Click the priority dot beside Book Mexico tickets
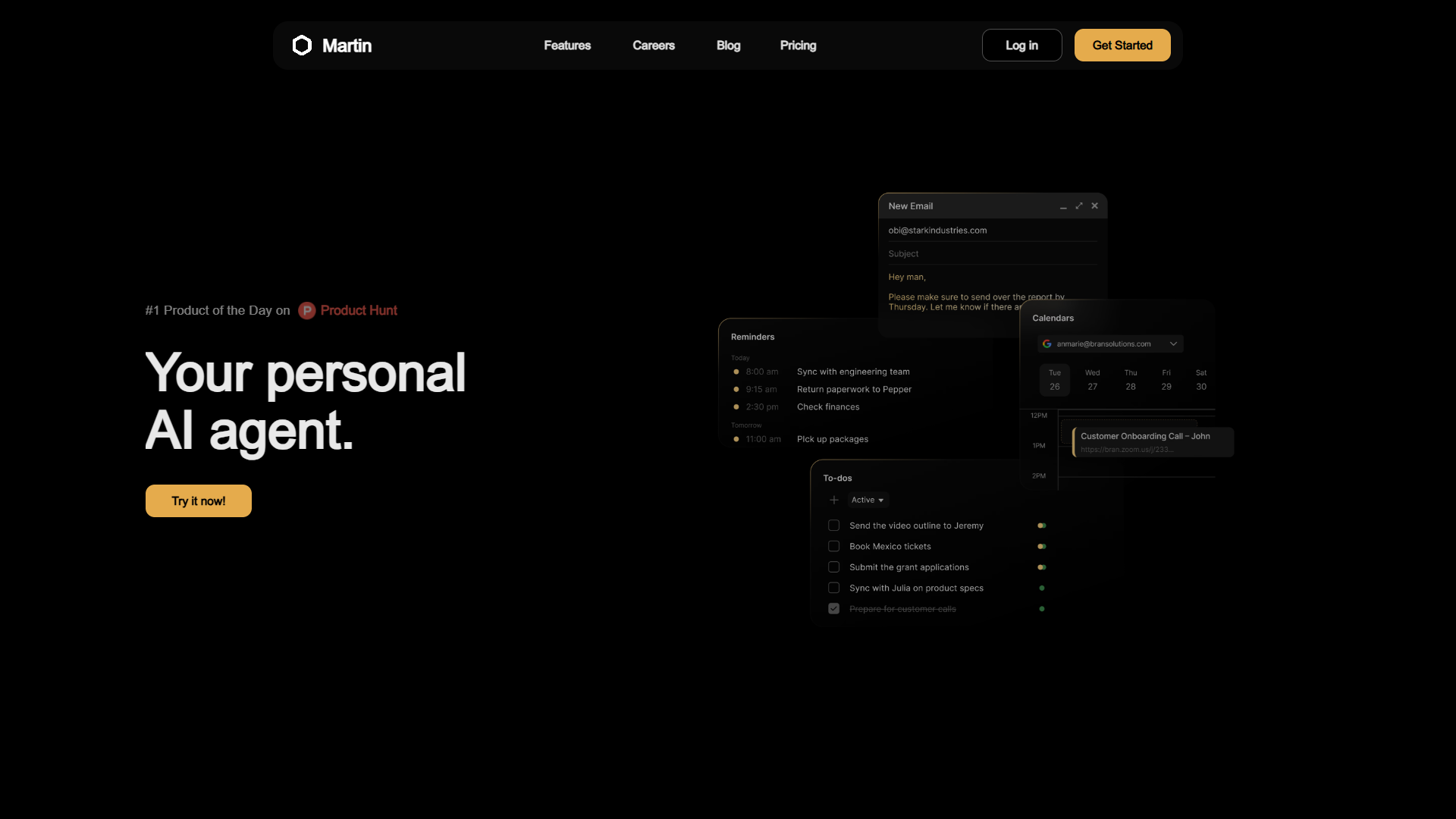 click(x=1042, y=547)
